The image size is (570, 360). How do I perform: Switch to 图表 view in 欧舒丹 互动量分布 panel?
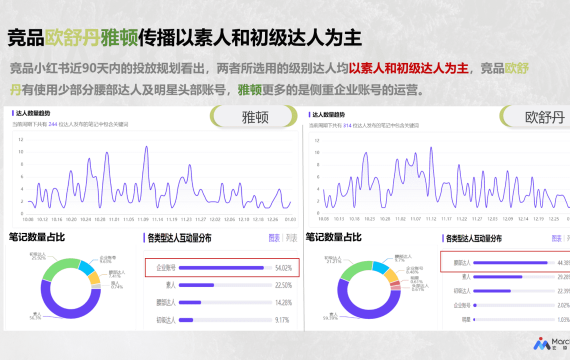[x=557, y=239]
